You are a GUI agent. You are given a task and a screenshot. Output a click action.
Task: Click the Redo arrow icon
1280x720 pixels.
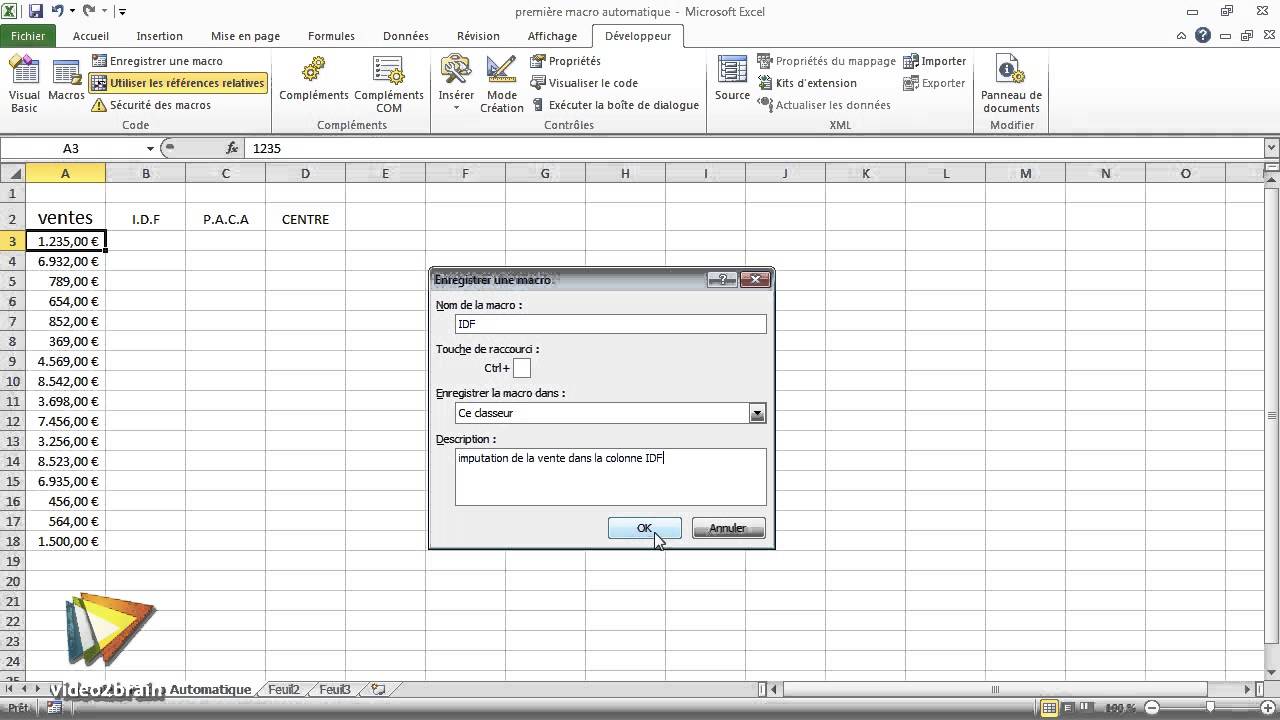click(x=89, y=11)
